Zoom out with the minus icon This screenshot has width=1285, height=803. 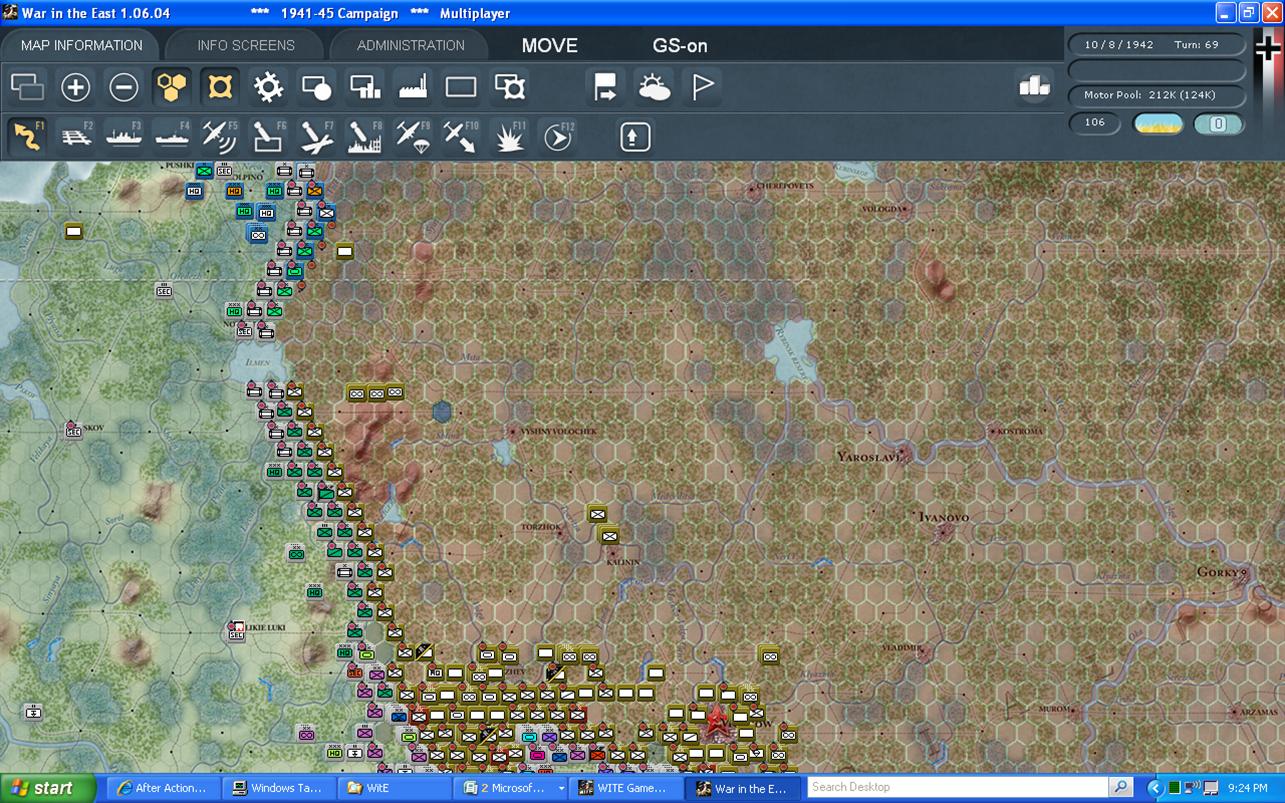pos(123,87)
